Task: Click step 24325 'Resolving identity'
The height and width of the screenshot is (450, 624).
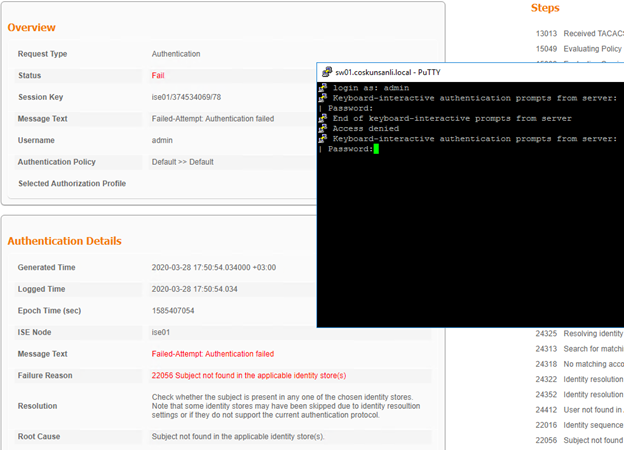Action: (579, 333)
